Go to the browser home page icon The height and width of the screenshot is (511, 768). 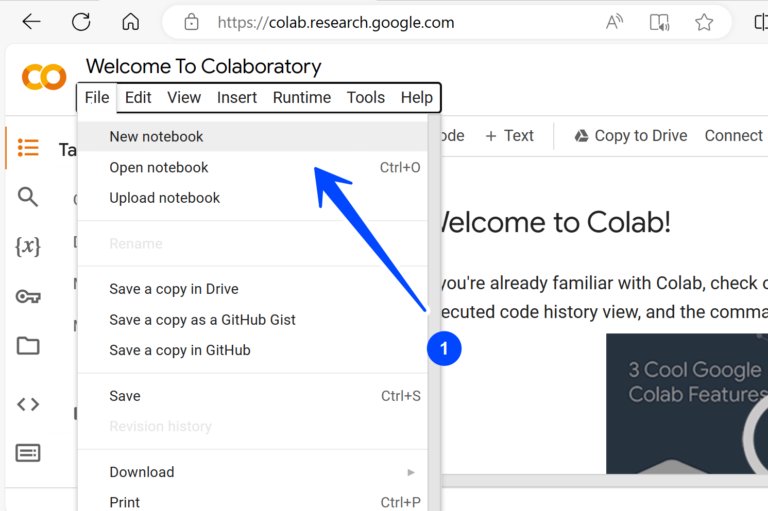pos(130,22)
